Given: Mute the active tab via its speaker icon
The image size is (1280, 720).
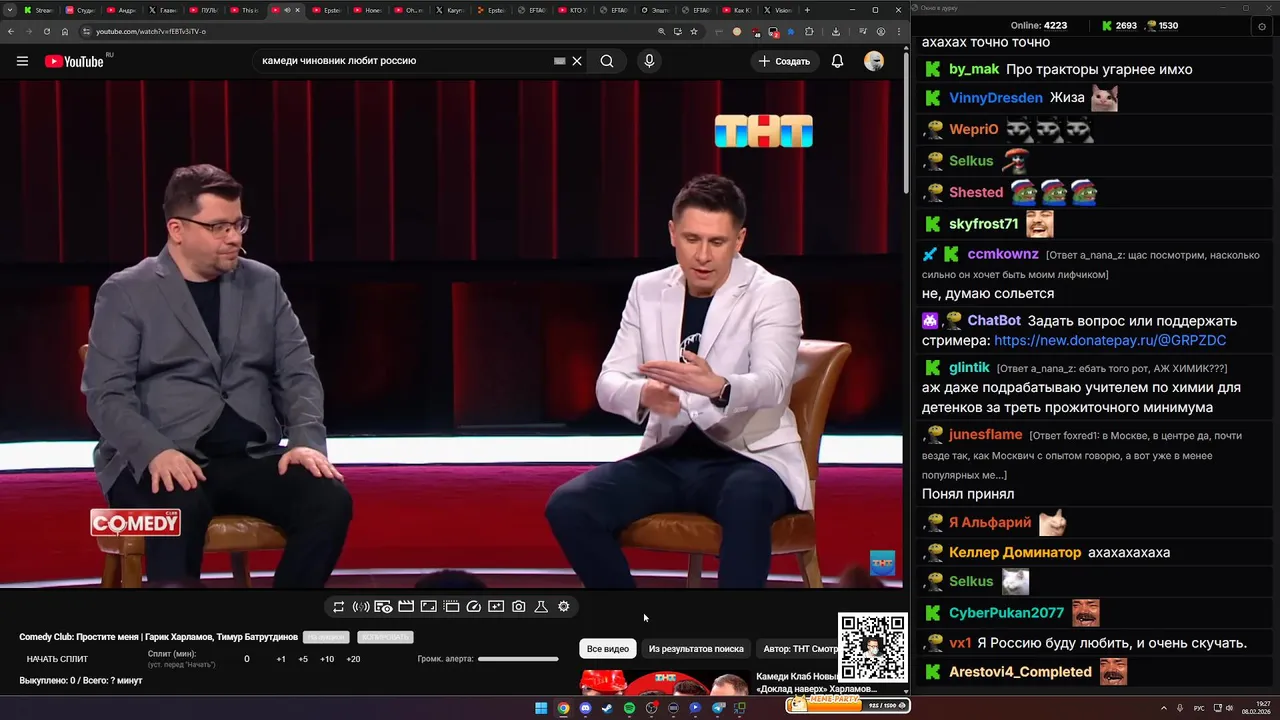Looking at the screenshot, I should [287, 10].
